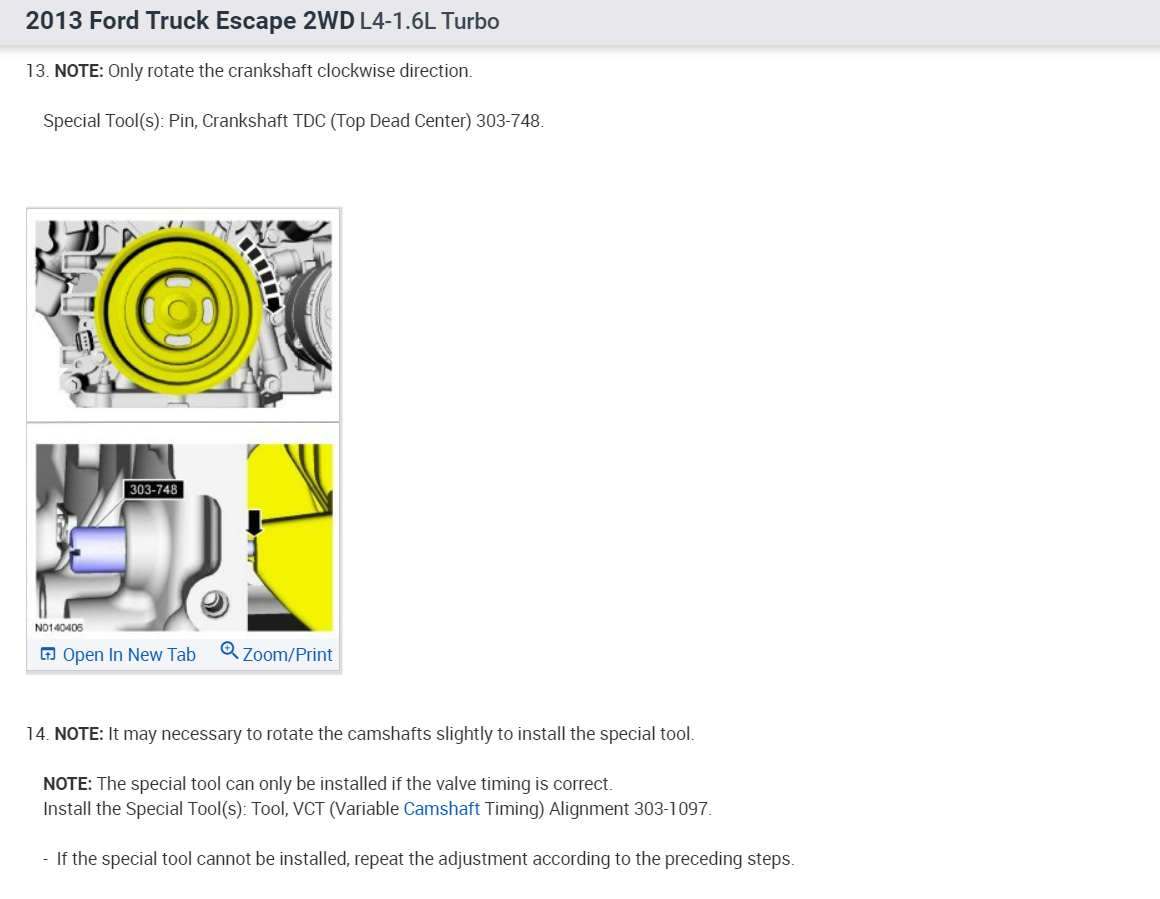
Task: Select the Zoom/Print link text
Action: pos(287,655)
